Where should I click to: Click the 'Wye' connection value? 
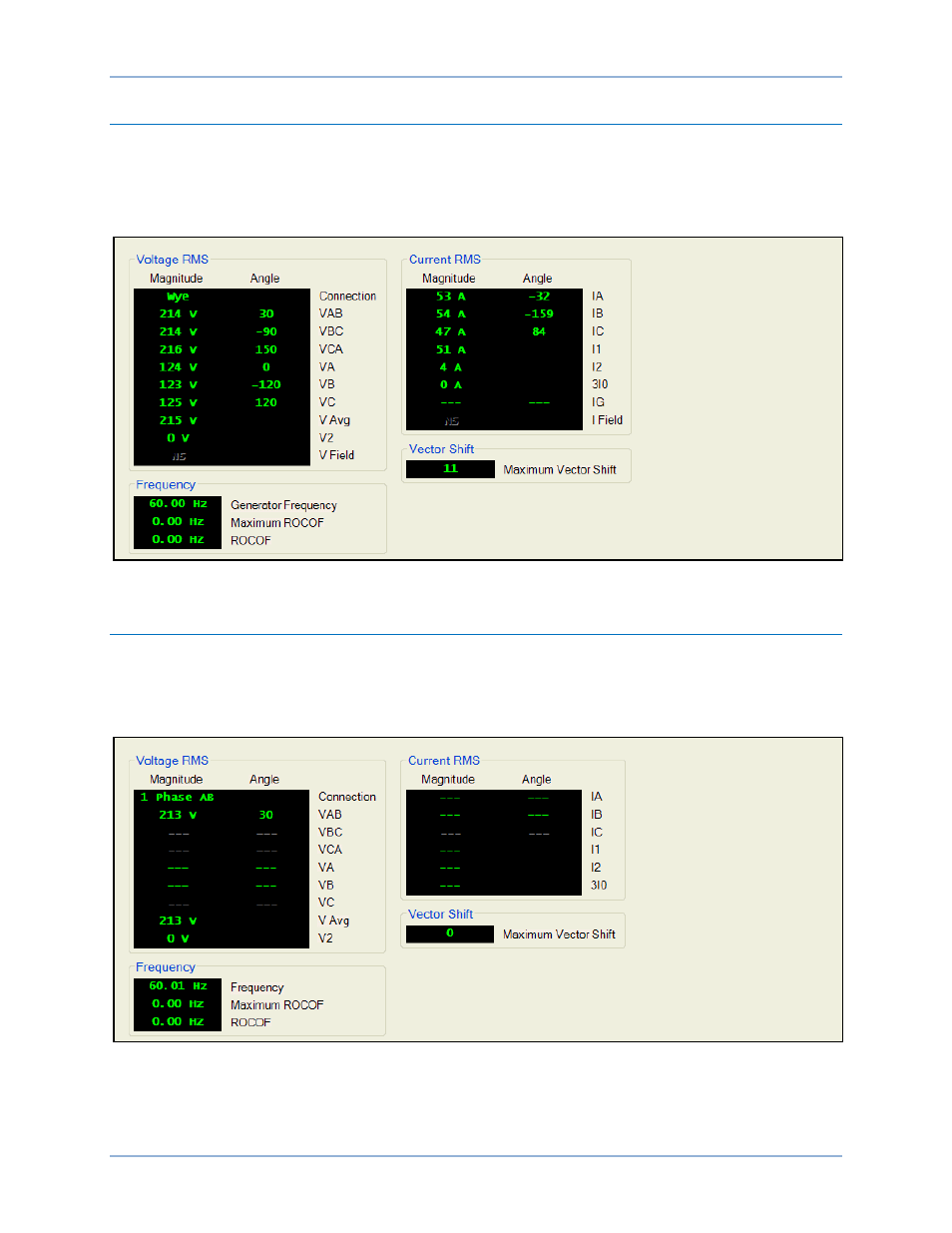click(x=178, y=297)
